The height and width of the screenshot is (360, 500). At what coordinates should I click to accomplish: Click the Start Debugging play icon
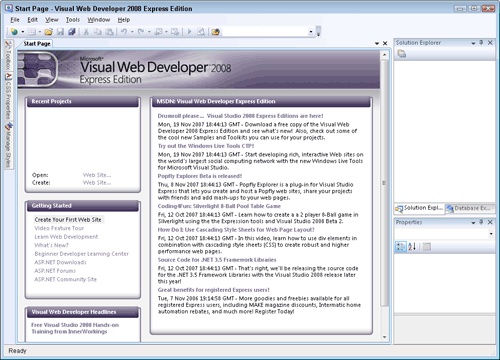189,32
